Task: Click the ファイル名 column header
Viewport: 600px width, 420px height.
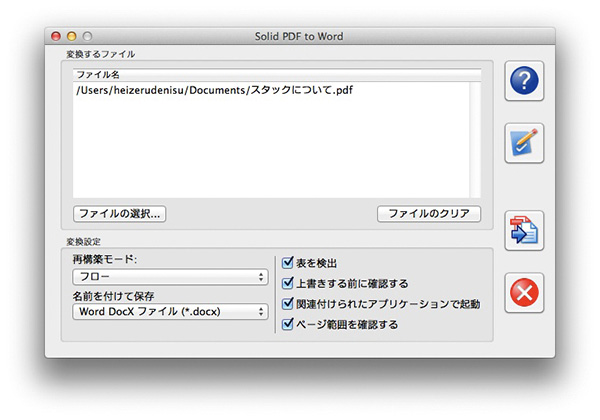Action: tap(276, 74)
